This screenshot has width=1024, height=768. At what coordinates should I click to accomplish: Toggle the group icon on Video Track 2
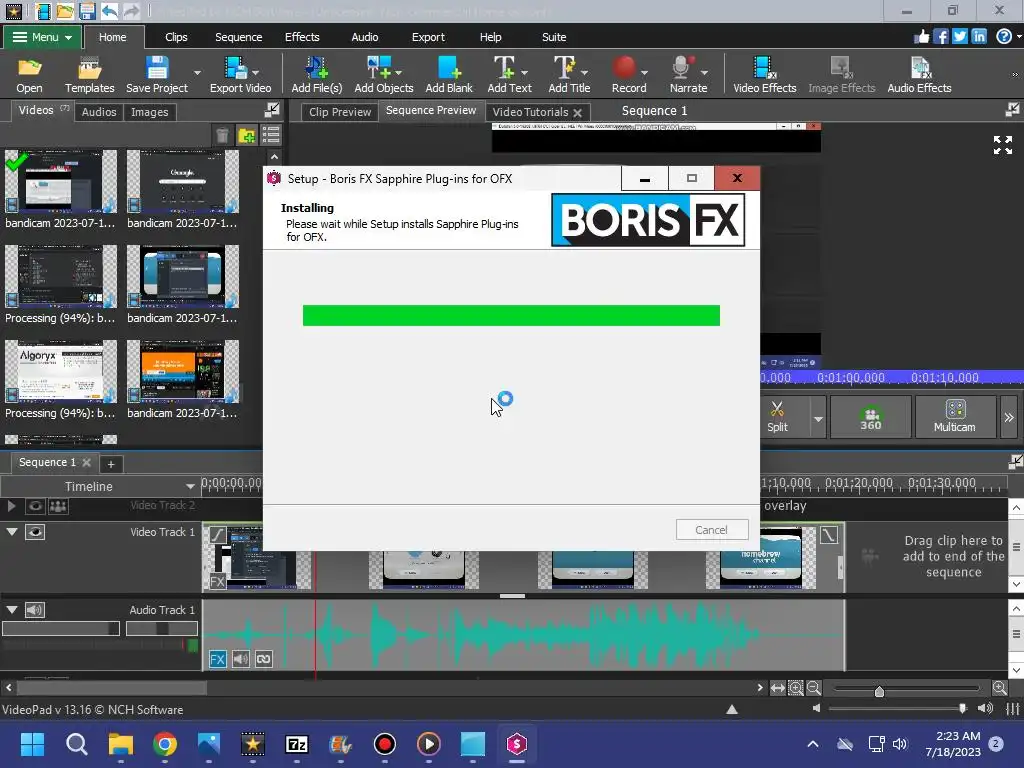(58, 506)
